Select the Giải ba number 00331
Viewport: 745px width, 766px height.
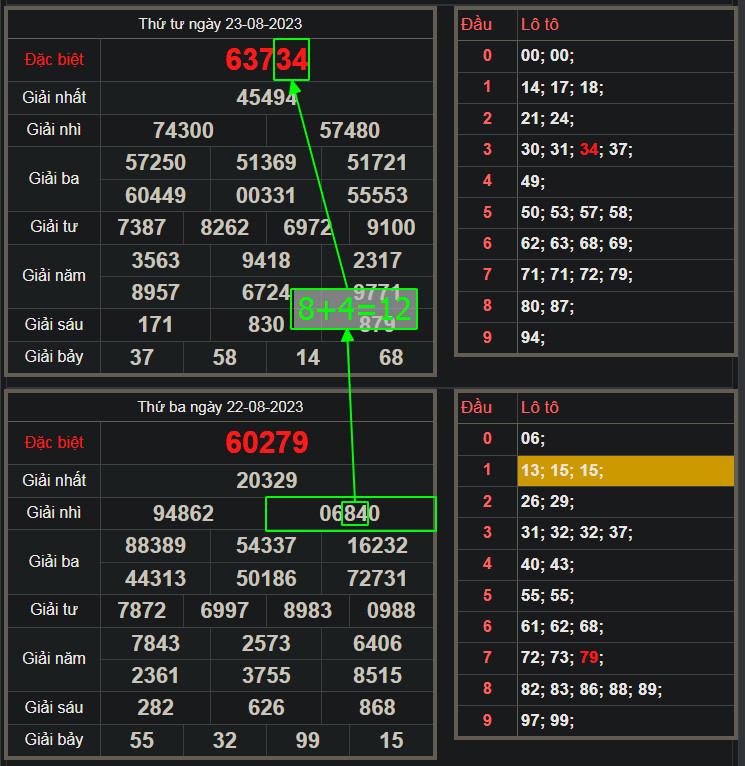(x=266, y=196)
